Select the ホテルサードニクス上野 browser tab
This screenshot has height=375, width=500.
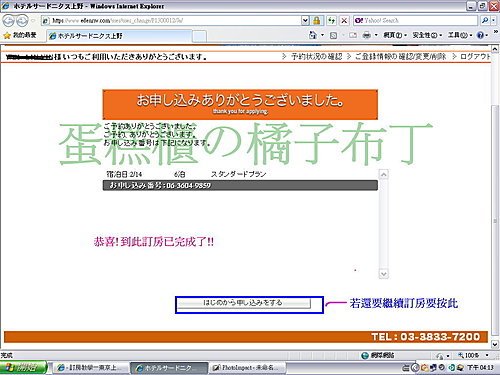[x=119, y=36]
